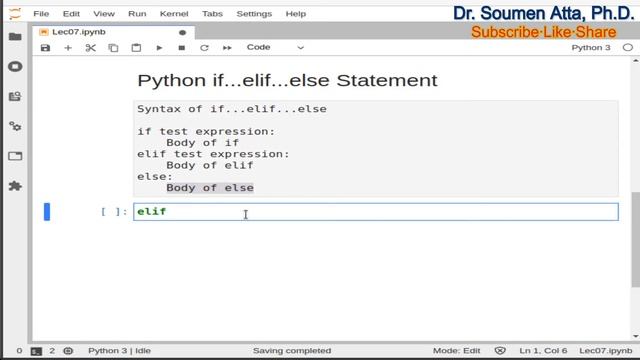This screenshot has height=360, width=640.
Task: Click 'Mode: Edit' status entry
Action: tap(456, 351)
